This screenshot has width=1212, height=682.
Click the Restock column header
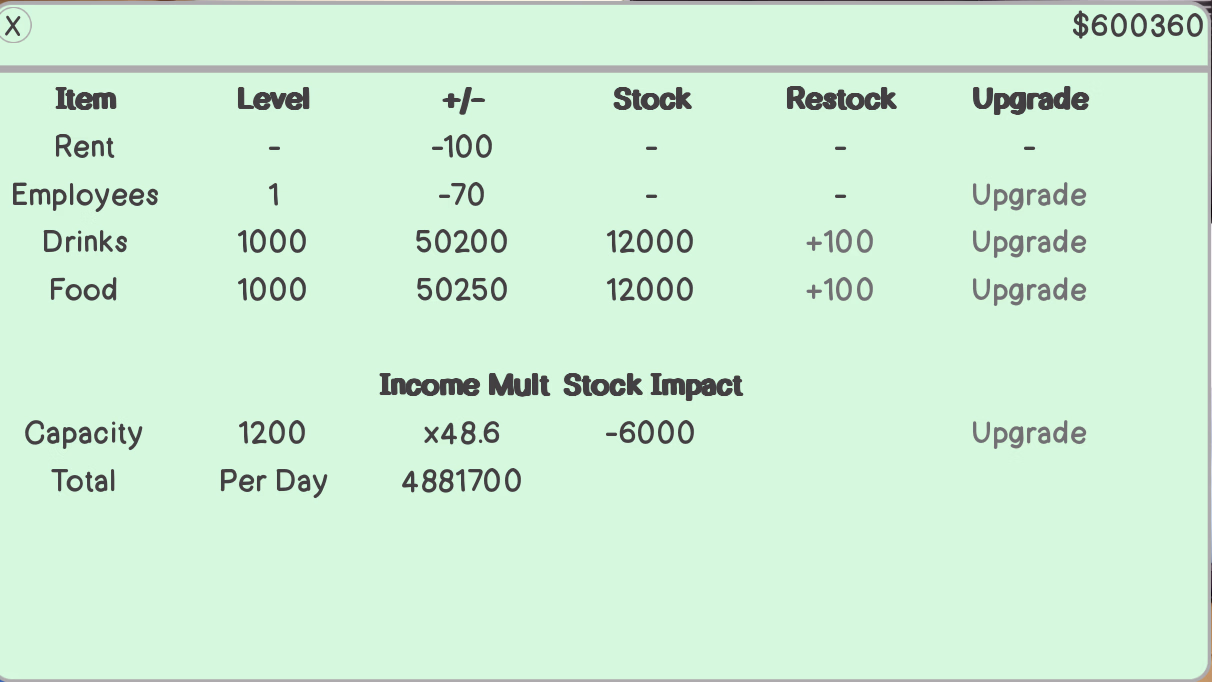(841, 99)
